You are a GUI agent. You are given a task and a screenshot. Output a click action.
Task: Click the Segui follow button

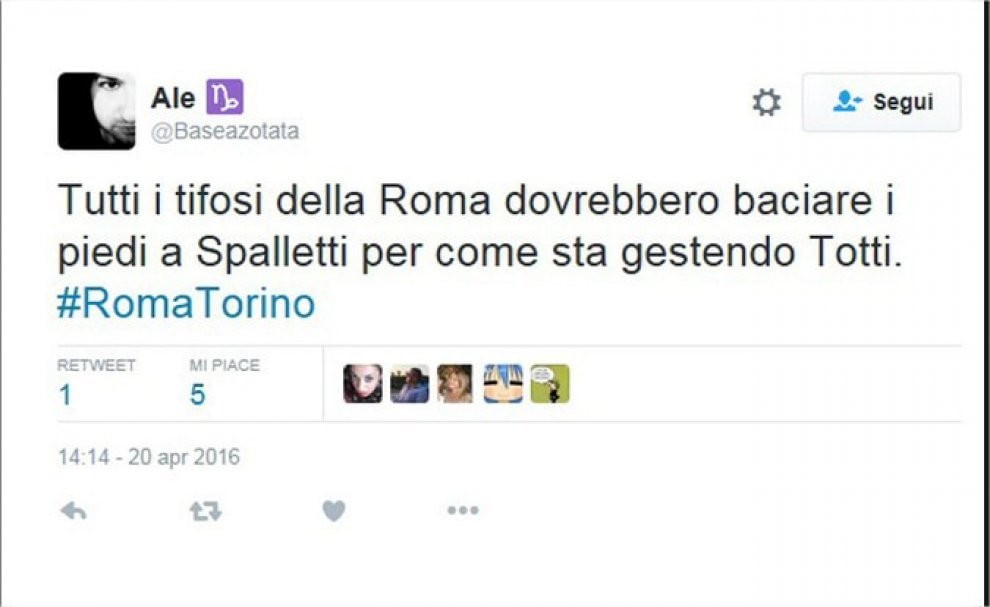click(881, 102)
